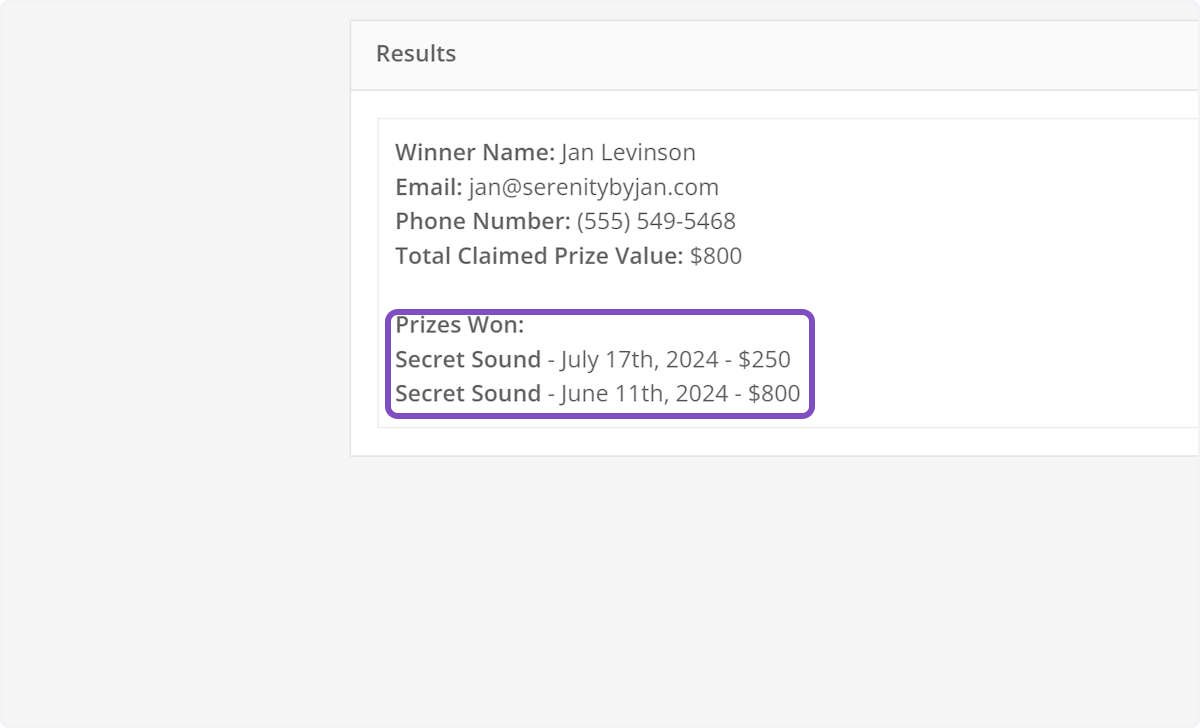The height and width of the screenshot is (728, 1200).
Task: Click the June 11th, 2024 date
Action: pos(643,394)
